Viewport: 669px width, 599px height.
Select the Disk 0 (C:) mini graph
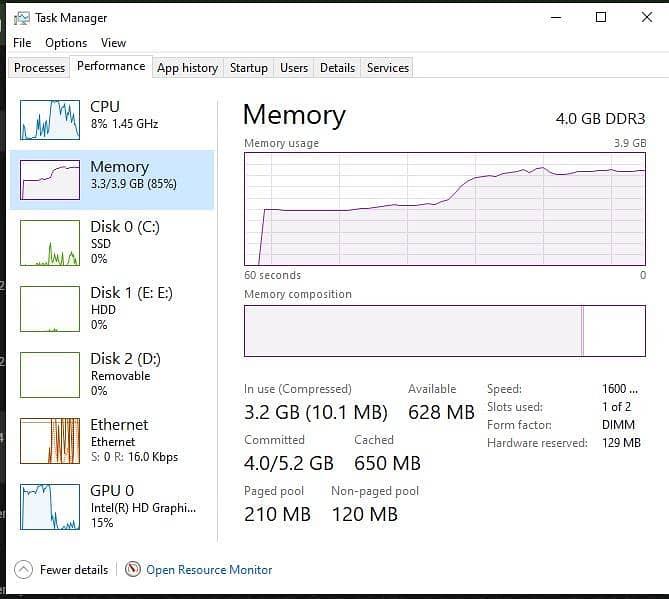tap(50, 243)
